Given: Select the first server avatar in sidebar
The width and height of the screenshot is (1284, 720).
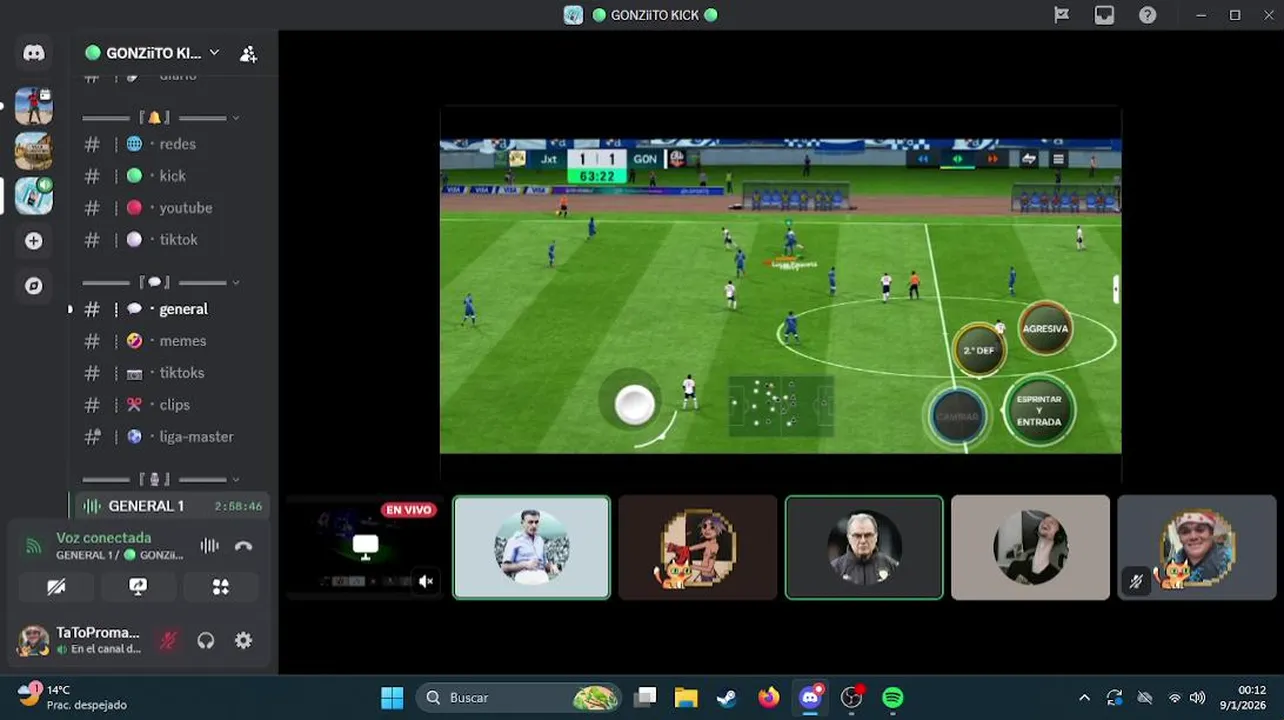Looking at the screenshot, I should pos(34,106).
